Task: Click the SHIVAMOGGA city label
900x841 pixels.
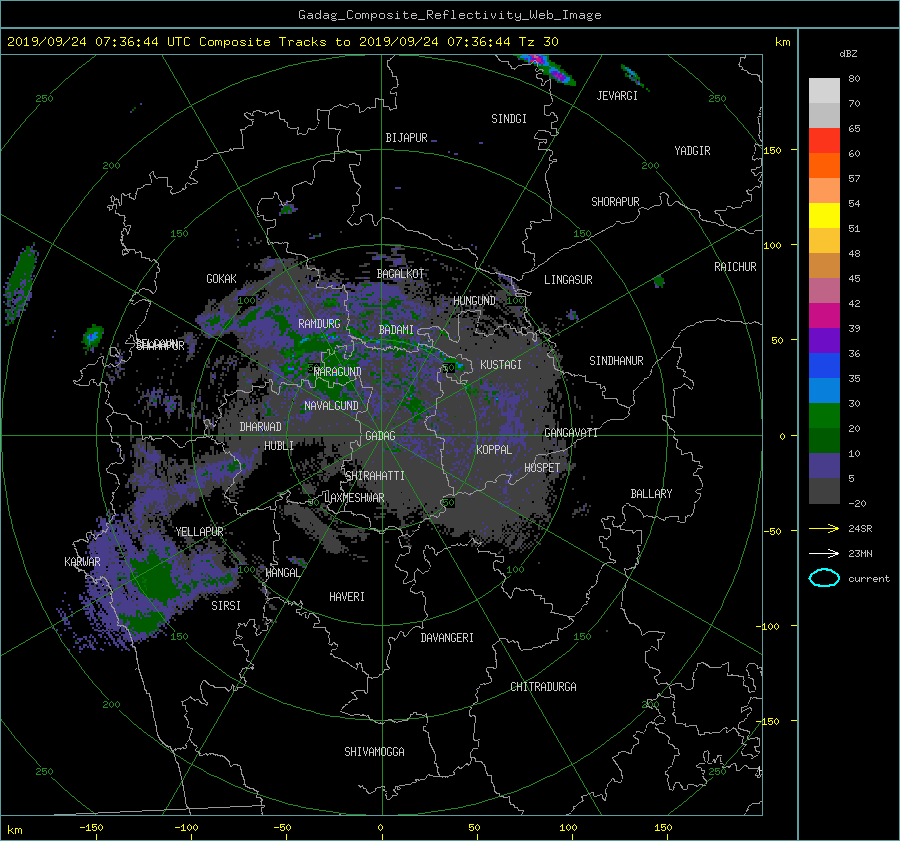Action: pos(374,752)
